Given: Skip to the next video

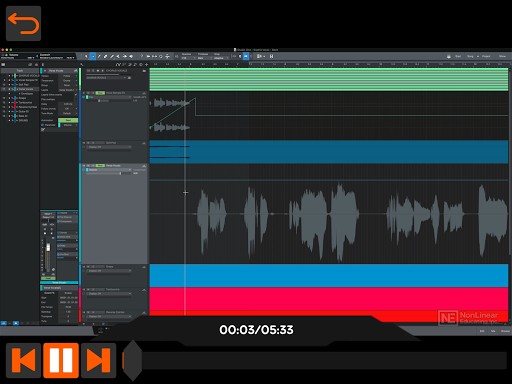Looking at the screenshot, I should pyautogui.click(x=98, y=360).
